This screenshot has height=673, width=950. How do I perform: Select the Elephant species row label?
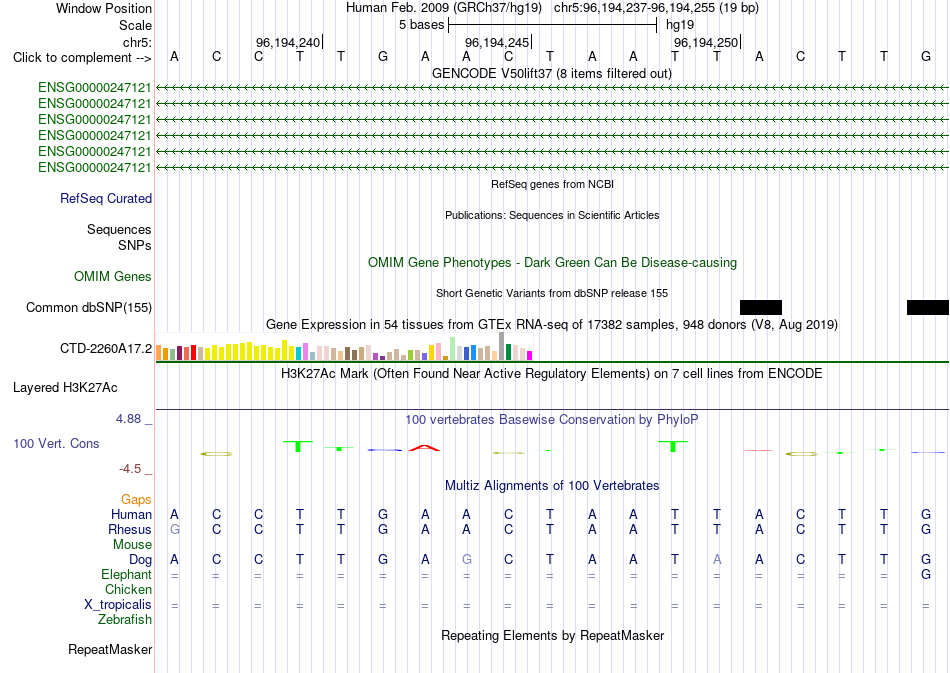point(127,574)
